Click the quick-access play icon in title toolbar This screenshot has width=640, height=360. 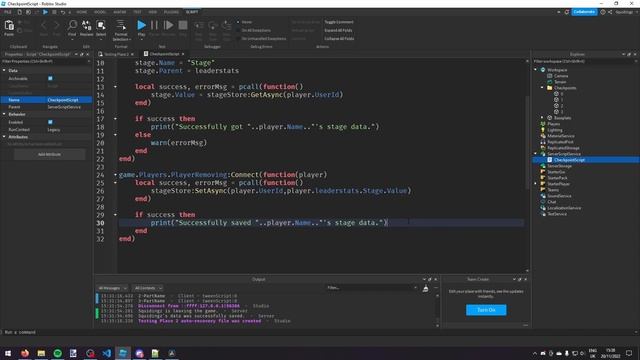[45, 12]
